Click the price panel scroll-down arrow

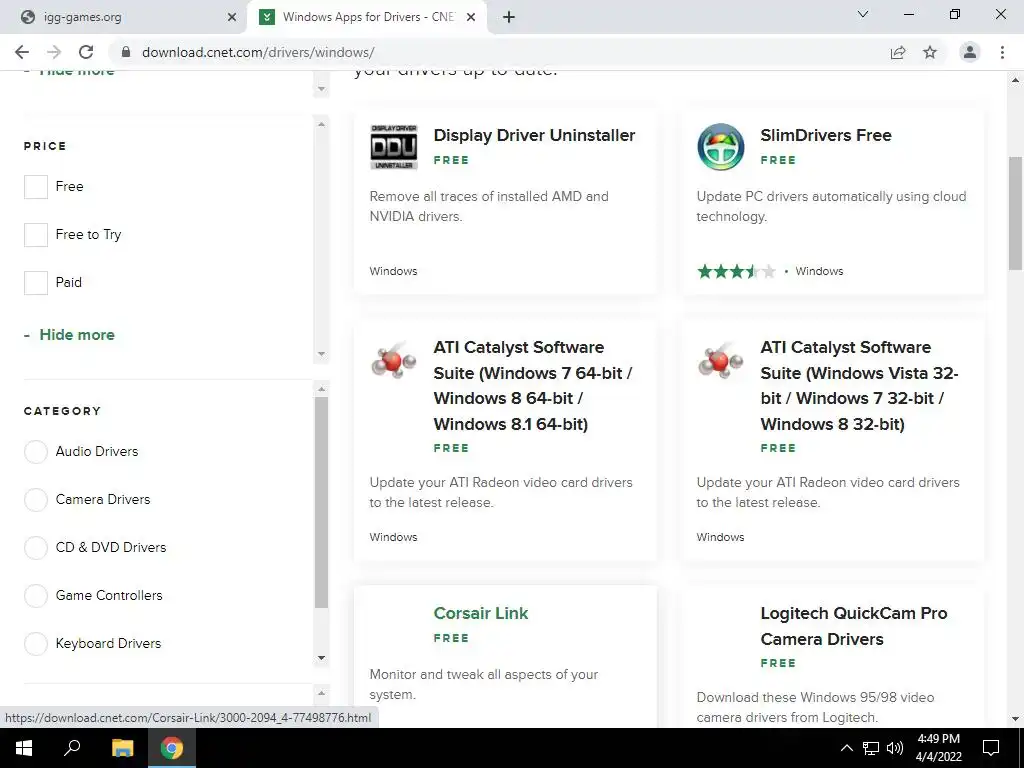tap(321, 354)
